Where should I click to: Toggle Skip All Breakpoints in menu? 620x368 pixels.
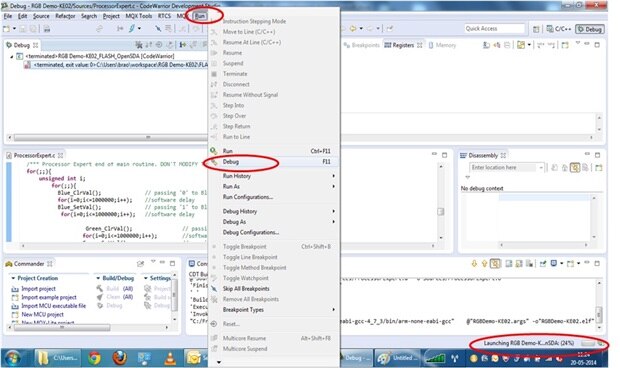273,289
